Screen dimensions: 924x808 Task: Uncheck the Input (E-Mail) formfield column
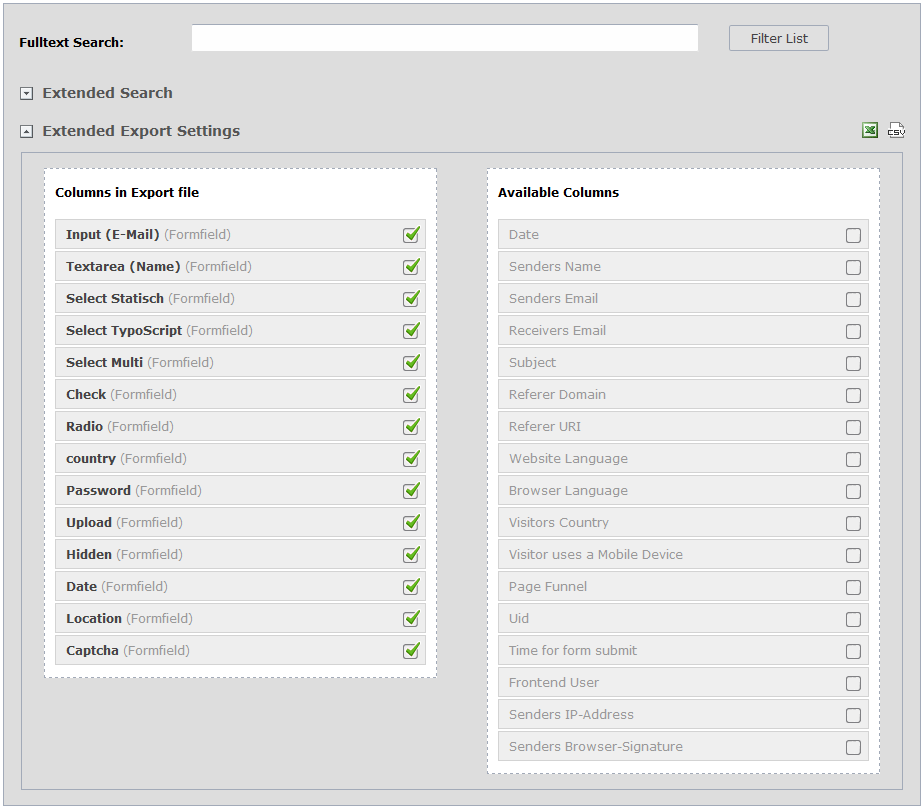(x=411, y=235)
